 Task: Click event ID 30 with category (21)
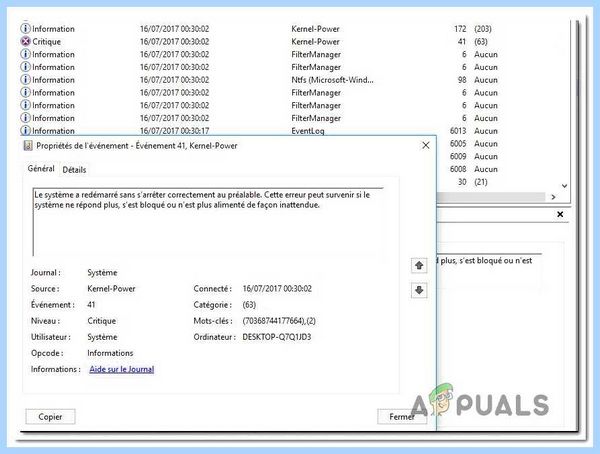(462, 182)
